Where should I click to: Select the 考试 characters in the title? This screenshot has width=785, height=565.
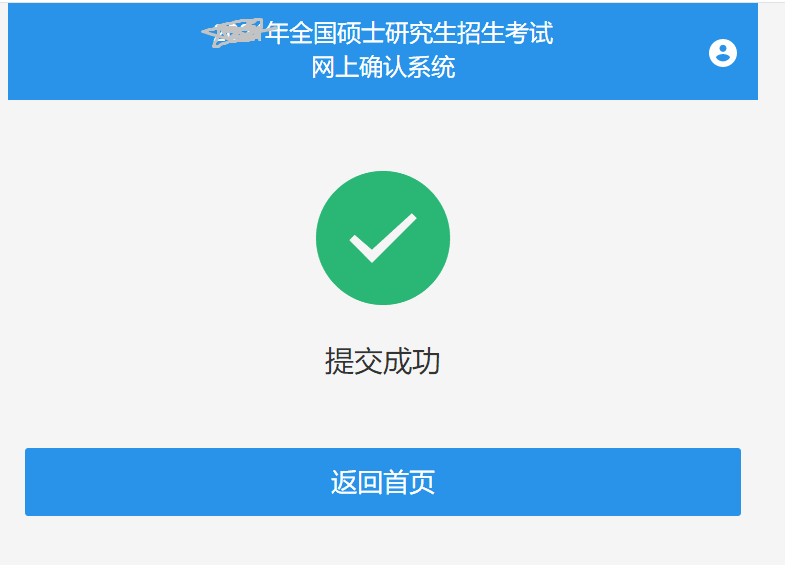[x=530, y=33]
